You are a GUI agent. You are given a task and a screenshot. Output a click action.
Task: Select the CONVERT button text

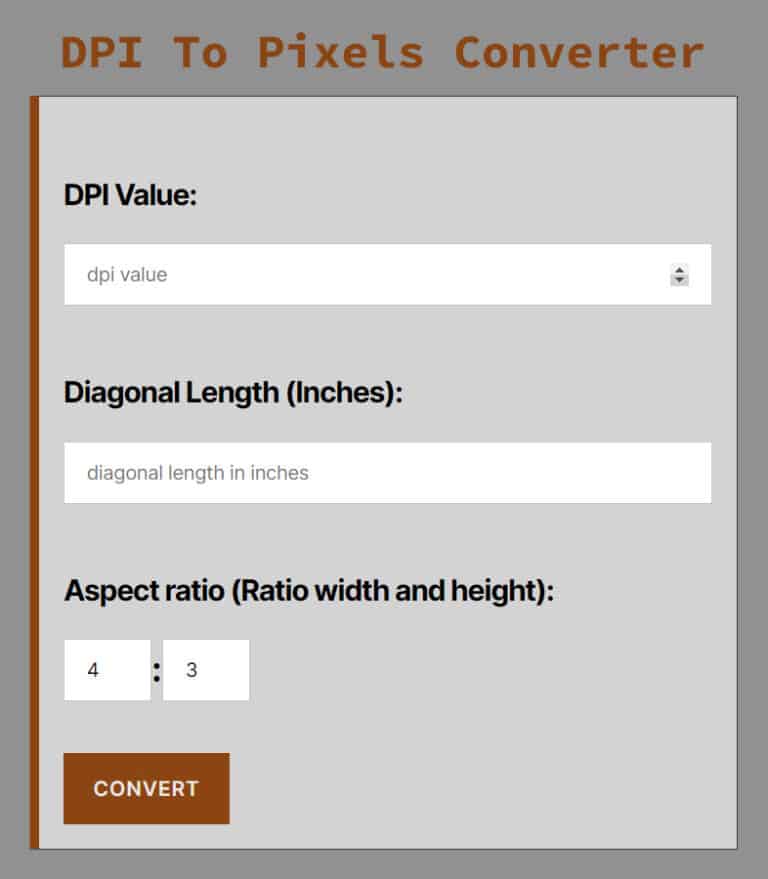coord(146,789)
